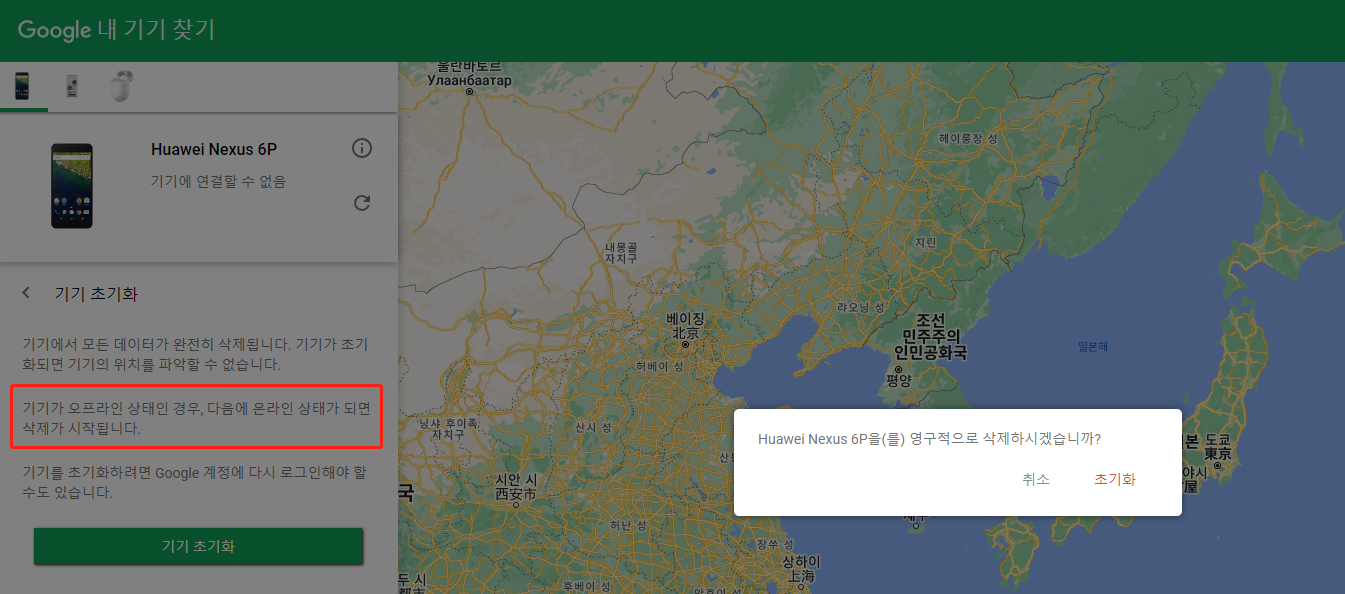
Task: Select the earbuds device tab
Action: (121, 86)
